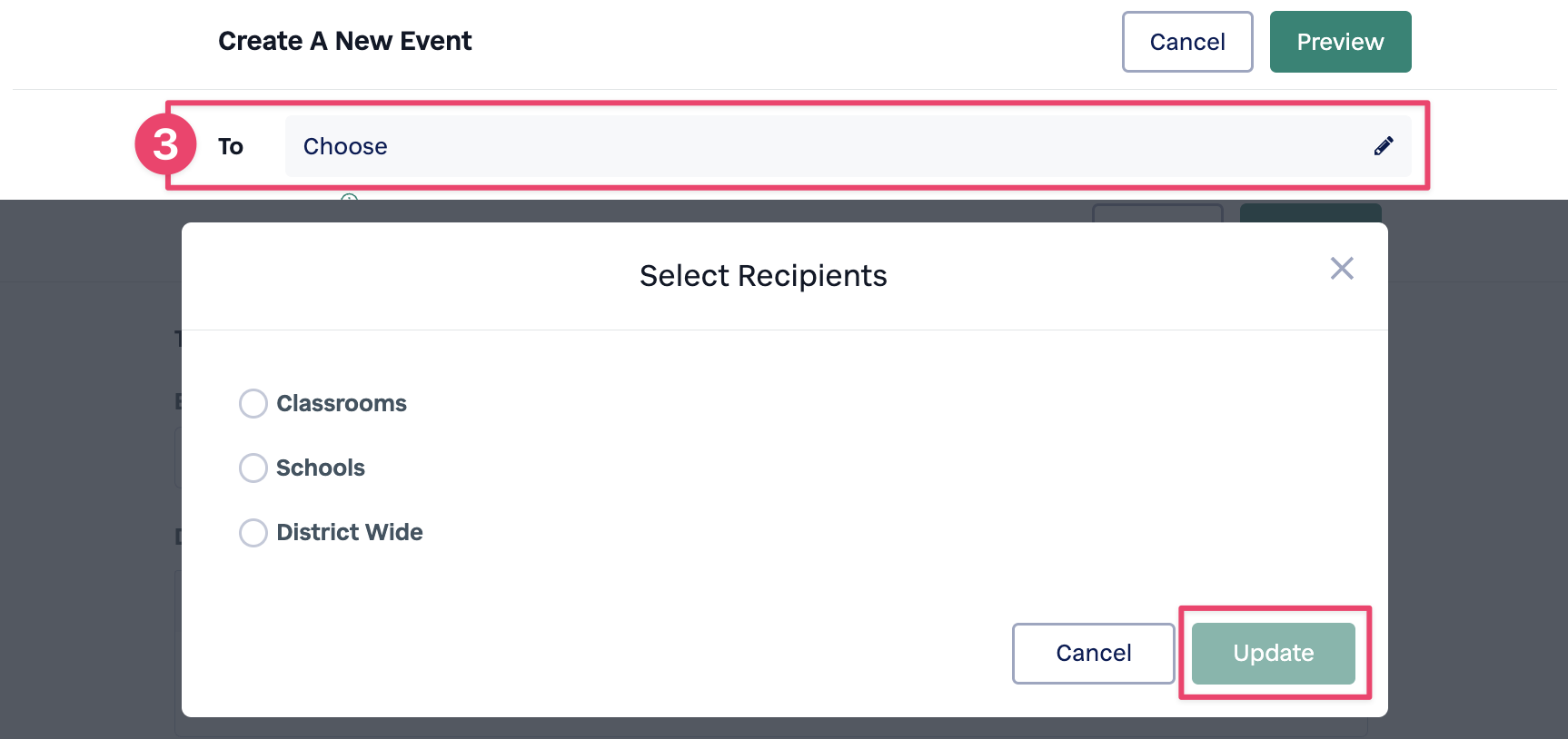Click the green Preview button
The width and height of the screenshot is (1568, 739).
click(x=1340, y=42)
